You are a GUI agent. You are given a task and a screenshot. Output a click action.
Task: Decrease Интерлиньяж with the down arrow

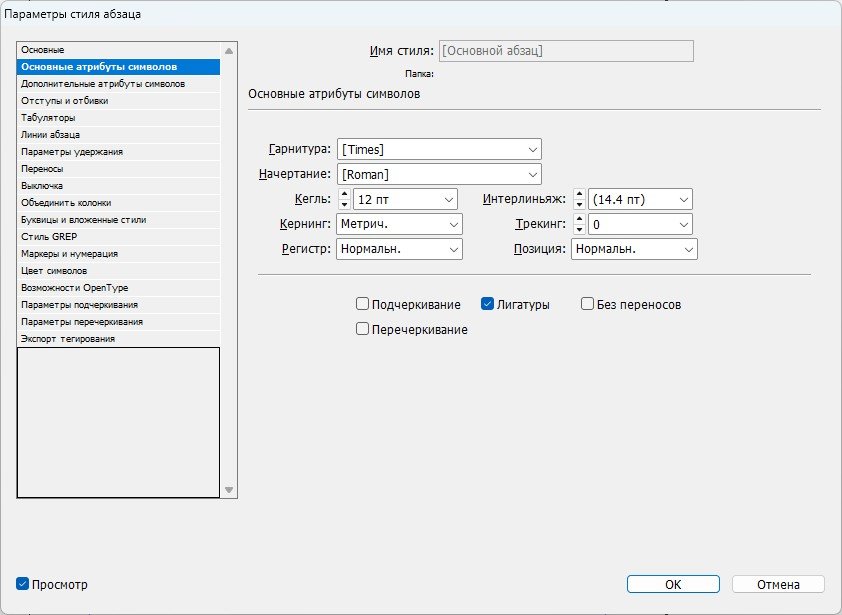coord(579,204)
